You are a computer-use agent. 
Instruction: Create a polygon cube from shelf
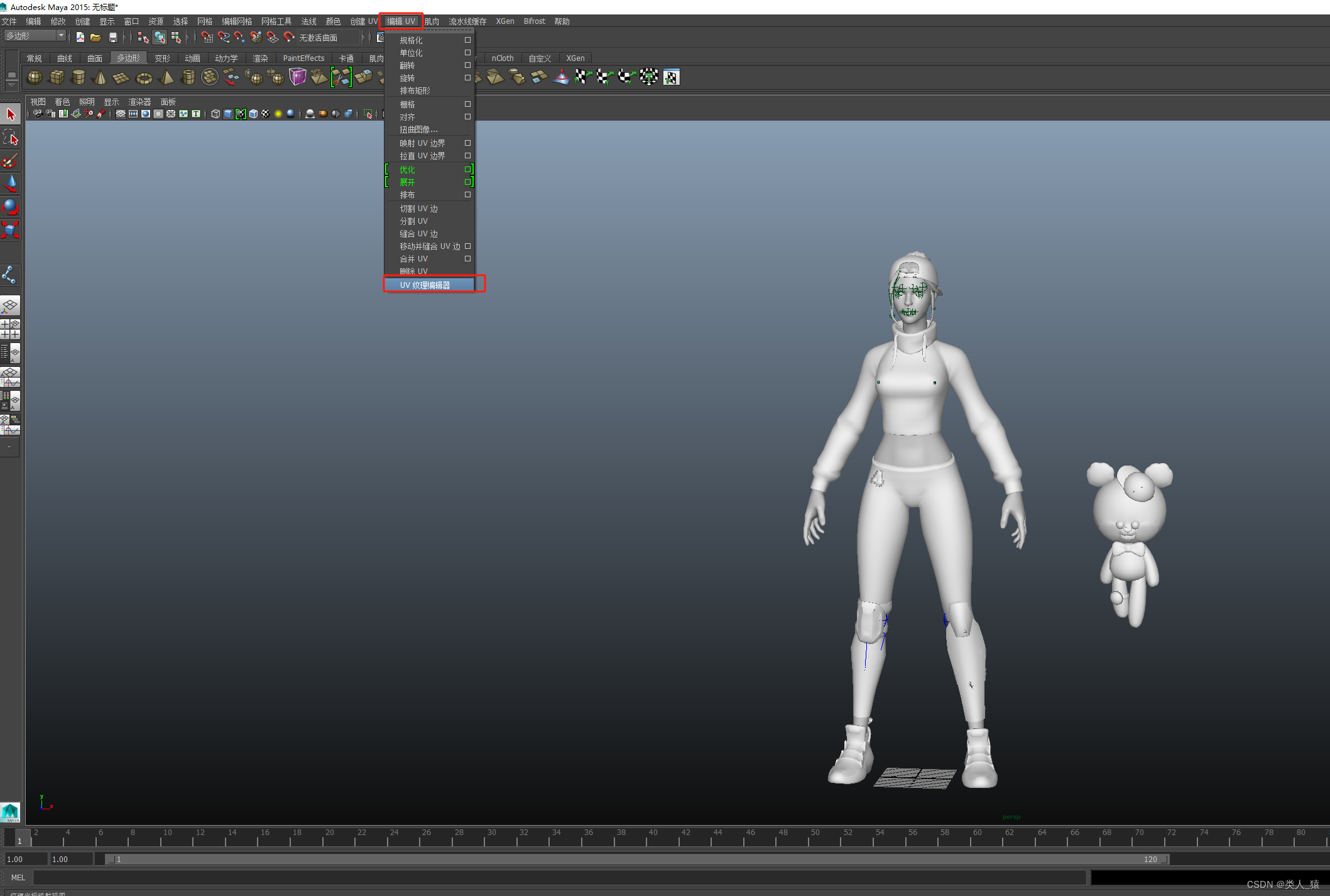57,77
